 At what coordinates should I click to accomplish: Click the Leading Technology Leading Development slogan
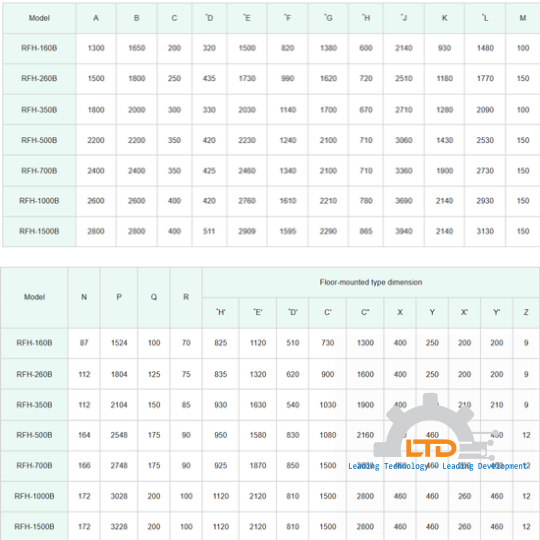click(437, 466)
